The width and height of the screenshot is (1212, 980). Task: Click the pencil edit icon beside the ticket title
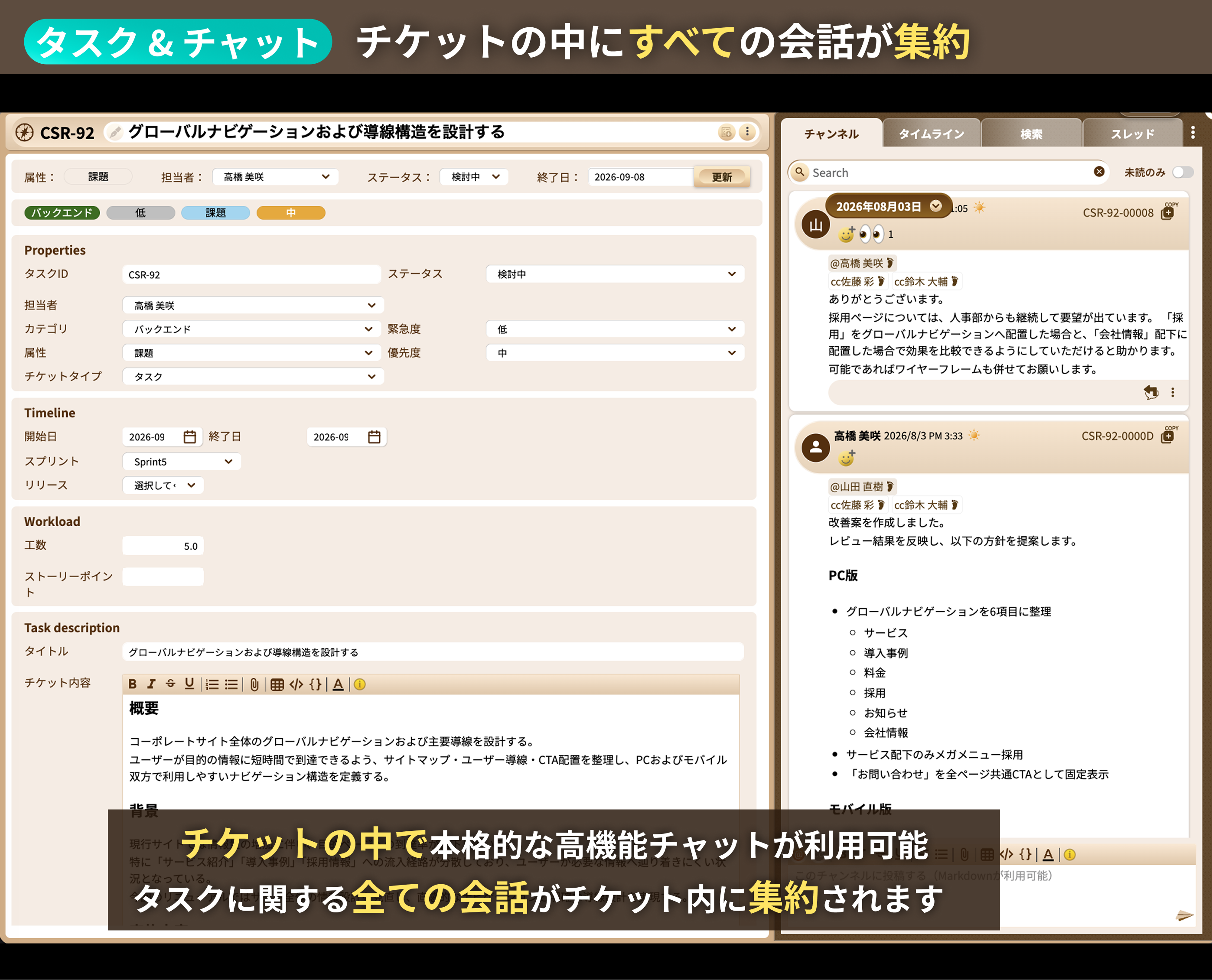tap(115, 132)
